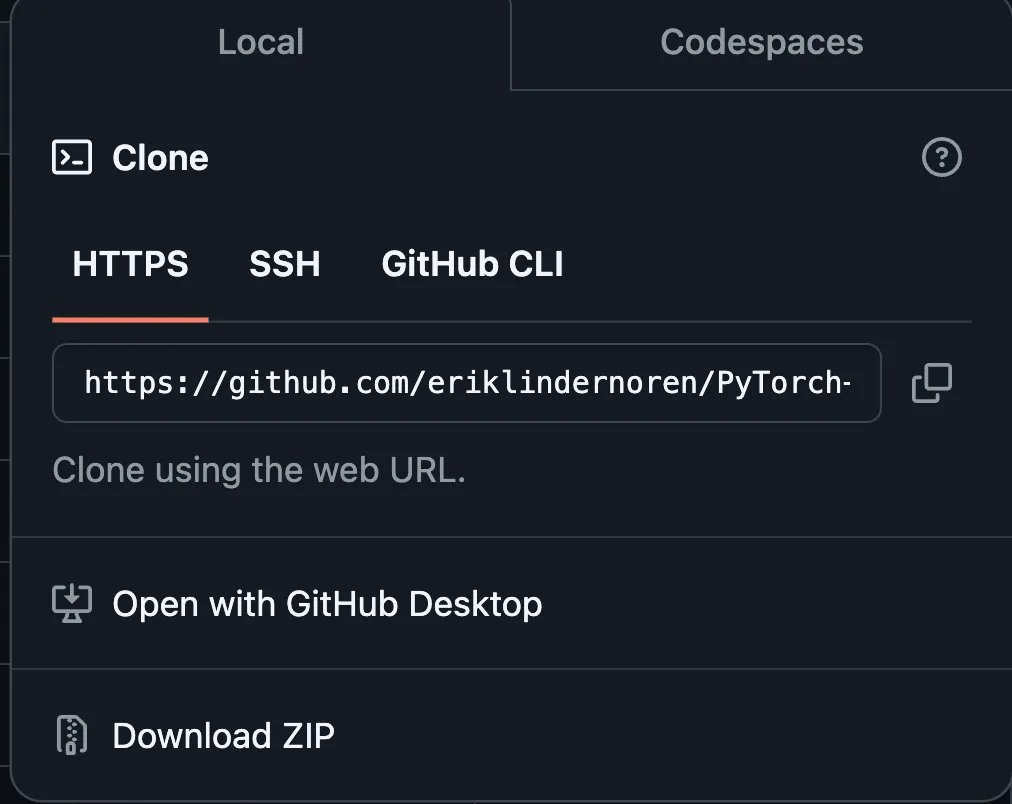This screenshot has height=804, width=1012.
Task: Open with GitHub Desktop
Action: point(327,604)
